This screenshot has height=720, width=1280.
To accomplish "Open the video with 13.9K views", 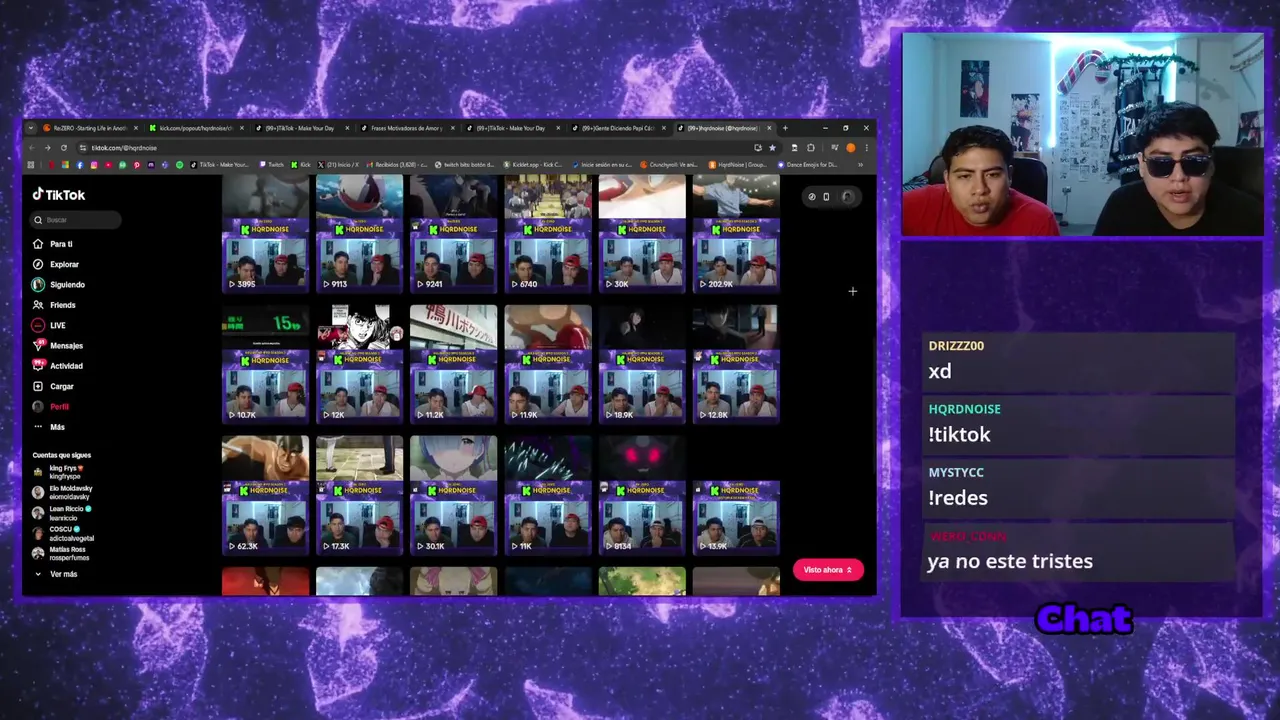I will pos(736,495).
